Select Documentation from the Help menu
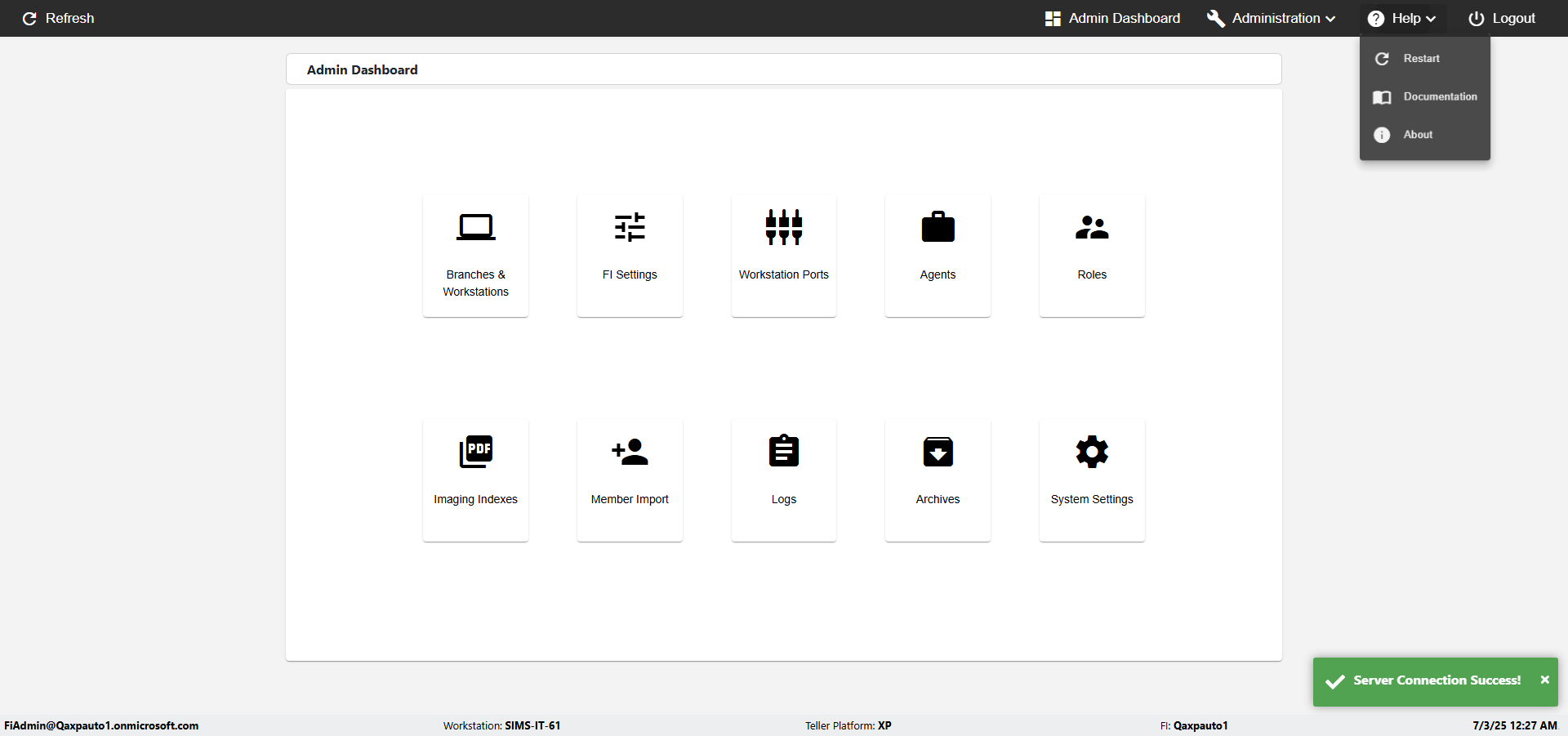Image resolution: width=1568 pixels, height=736 pixels. coord(1425,96)
